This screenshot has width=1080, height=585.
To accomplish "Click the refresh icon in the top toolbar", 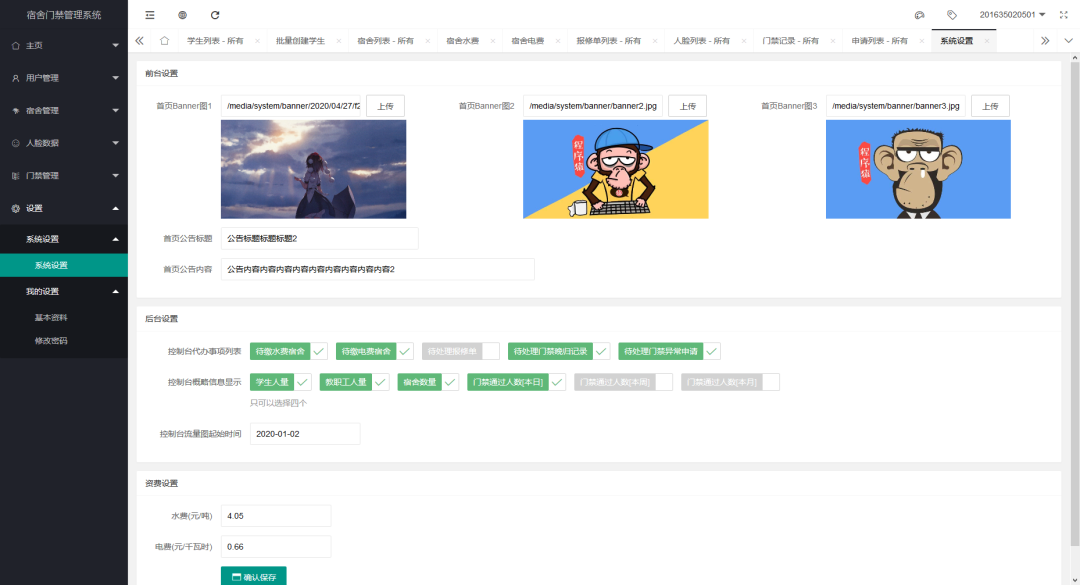I will (215, 15).
